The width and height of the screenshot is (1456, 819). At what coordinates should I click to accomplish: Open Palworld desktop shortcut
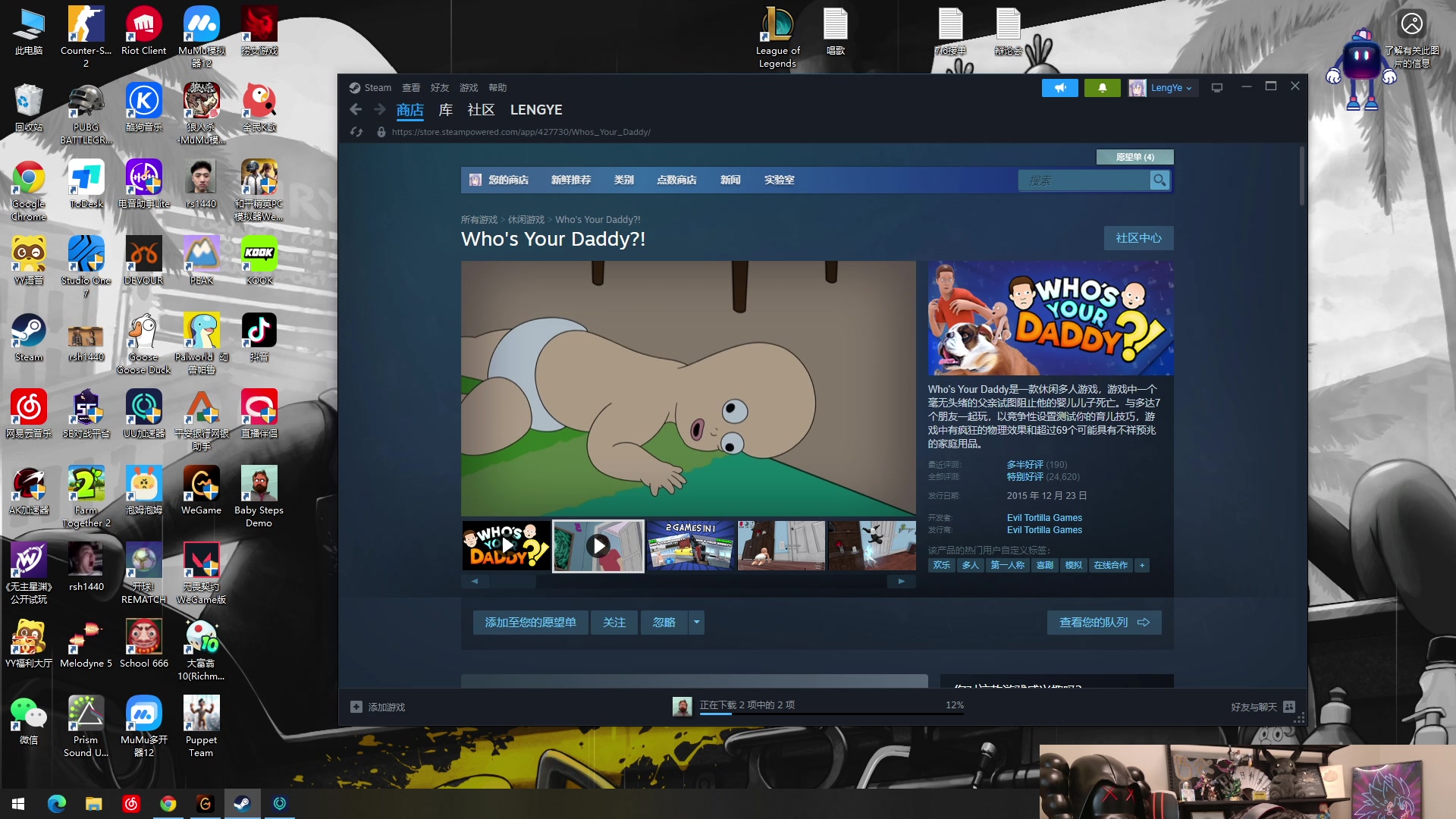tap(201, 344)
